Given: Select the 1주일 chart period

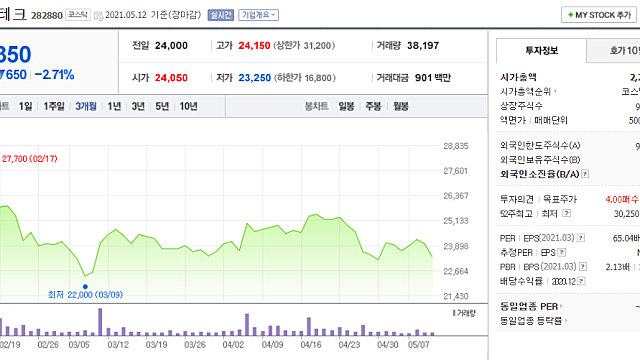Looking at the screenshot, I should pyautogui.click(x=54, y=107).
